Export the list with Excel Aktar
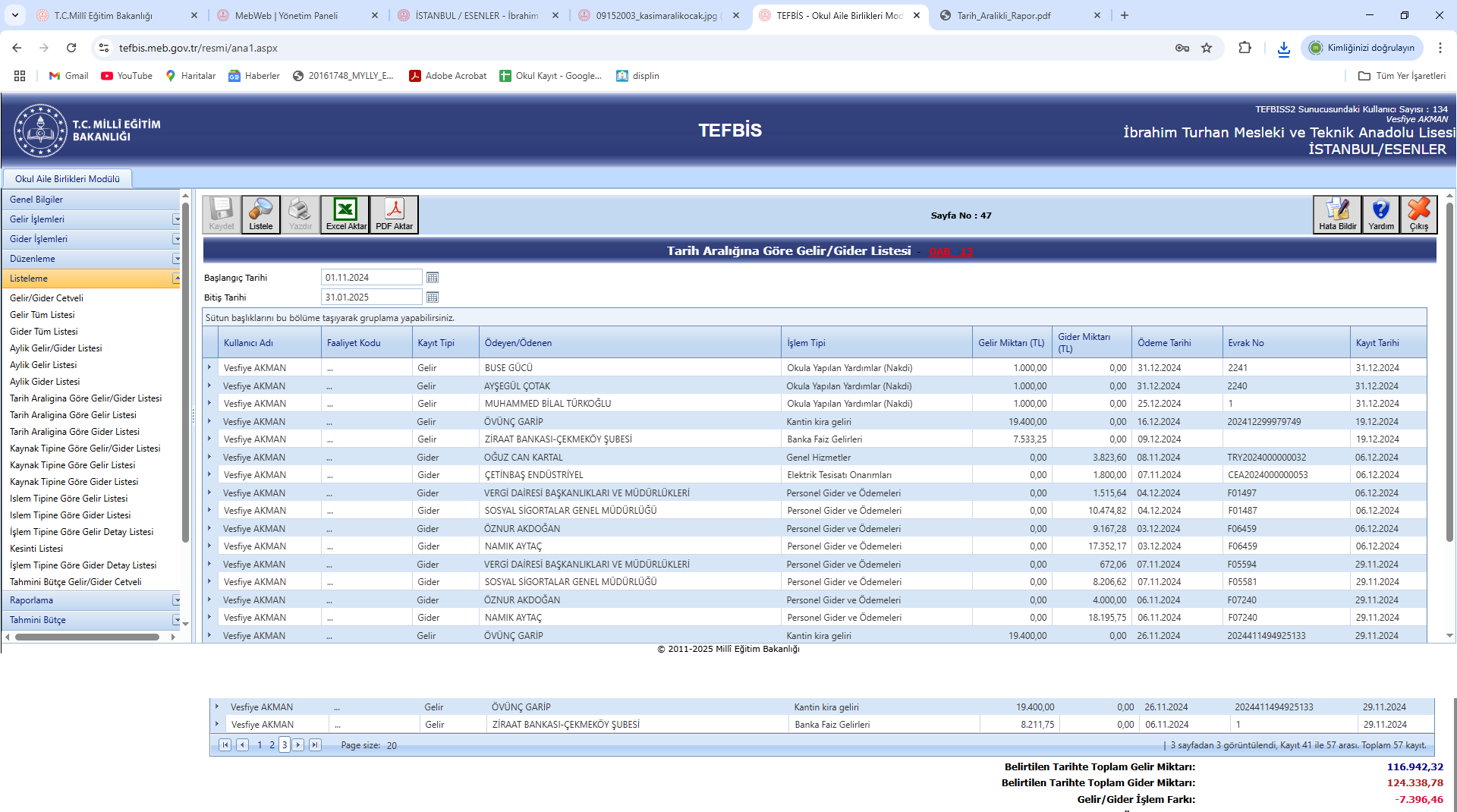 [x=345, y=215]
